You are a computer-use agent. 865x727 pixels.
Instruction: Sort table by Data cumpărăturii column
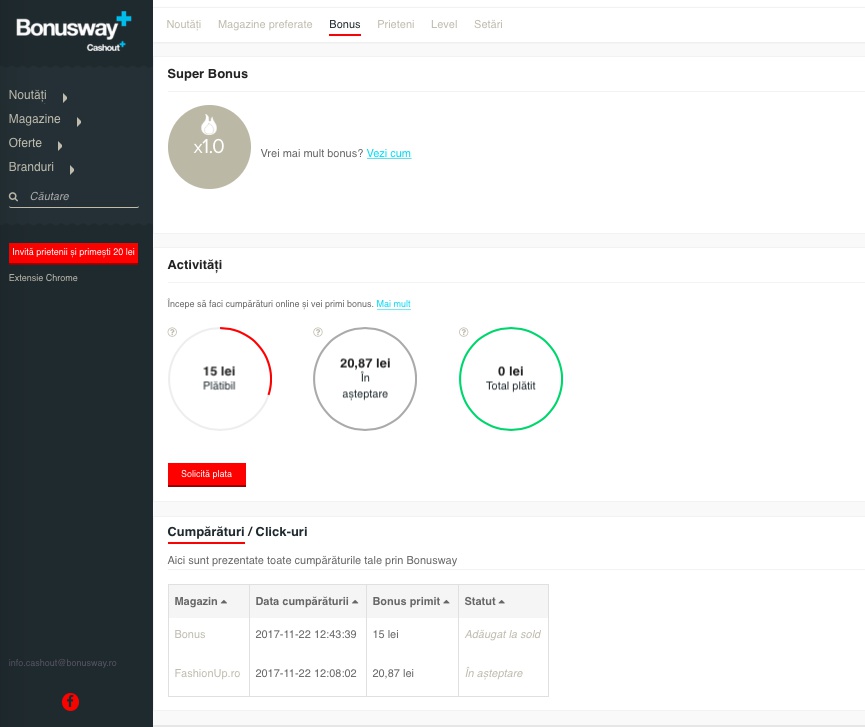306,601
